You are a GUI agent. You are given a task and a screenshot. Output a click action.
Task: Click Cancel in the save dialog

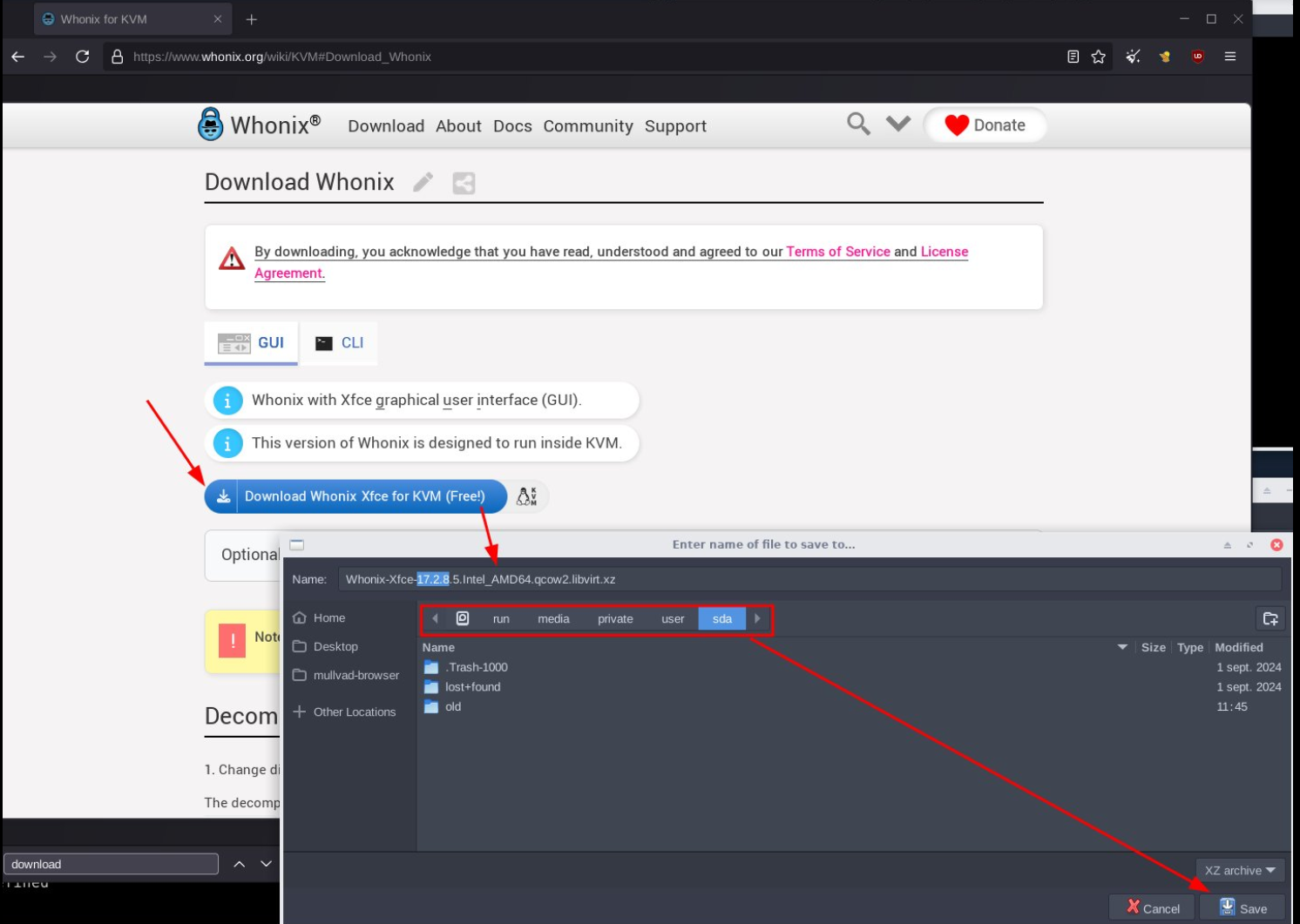[x=1152, y=907]
